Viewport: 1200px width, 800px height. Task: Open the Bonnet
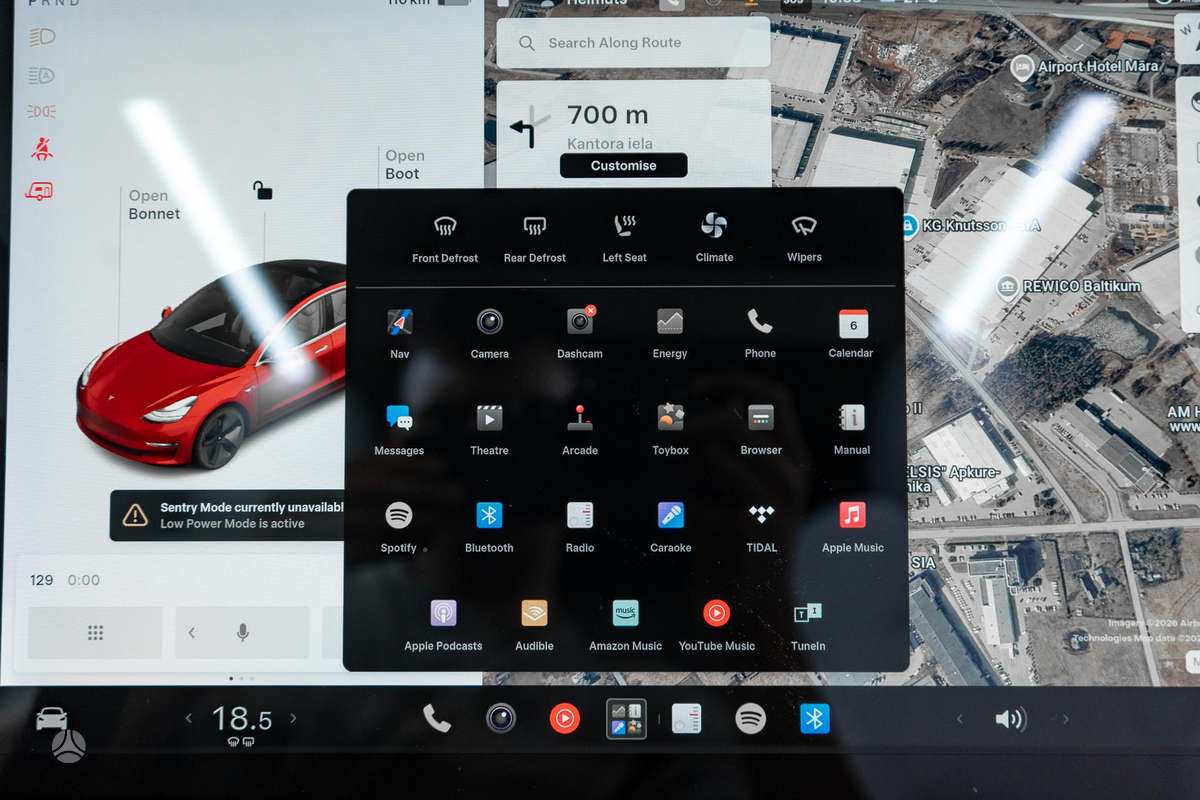154,205
